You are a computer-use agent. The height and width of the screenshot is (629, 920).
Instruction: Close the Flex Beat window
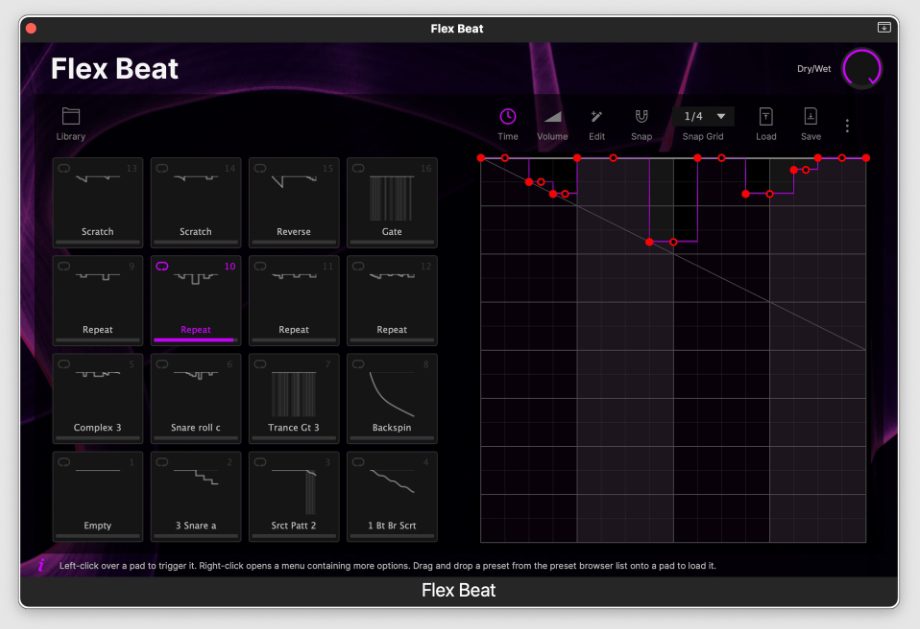[31, 28]
